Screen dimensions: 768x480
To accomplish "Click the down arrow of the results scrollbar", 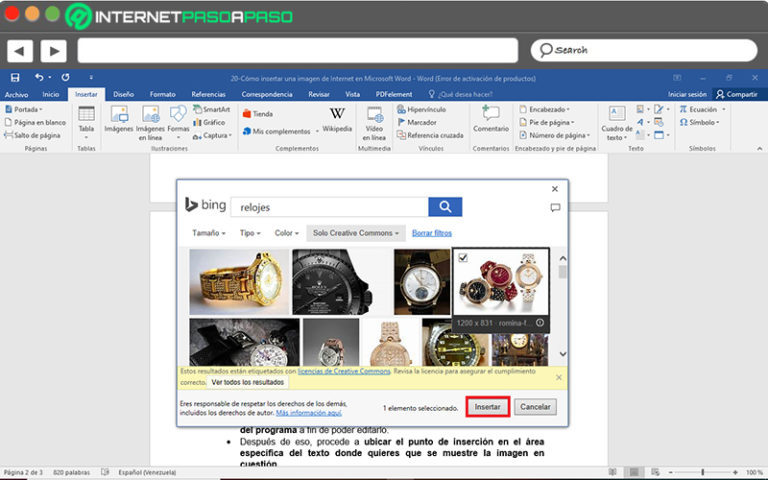I will tap(563, 354).
